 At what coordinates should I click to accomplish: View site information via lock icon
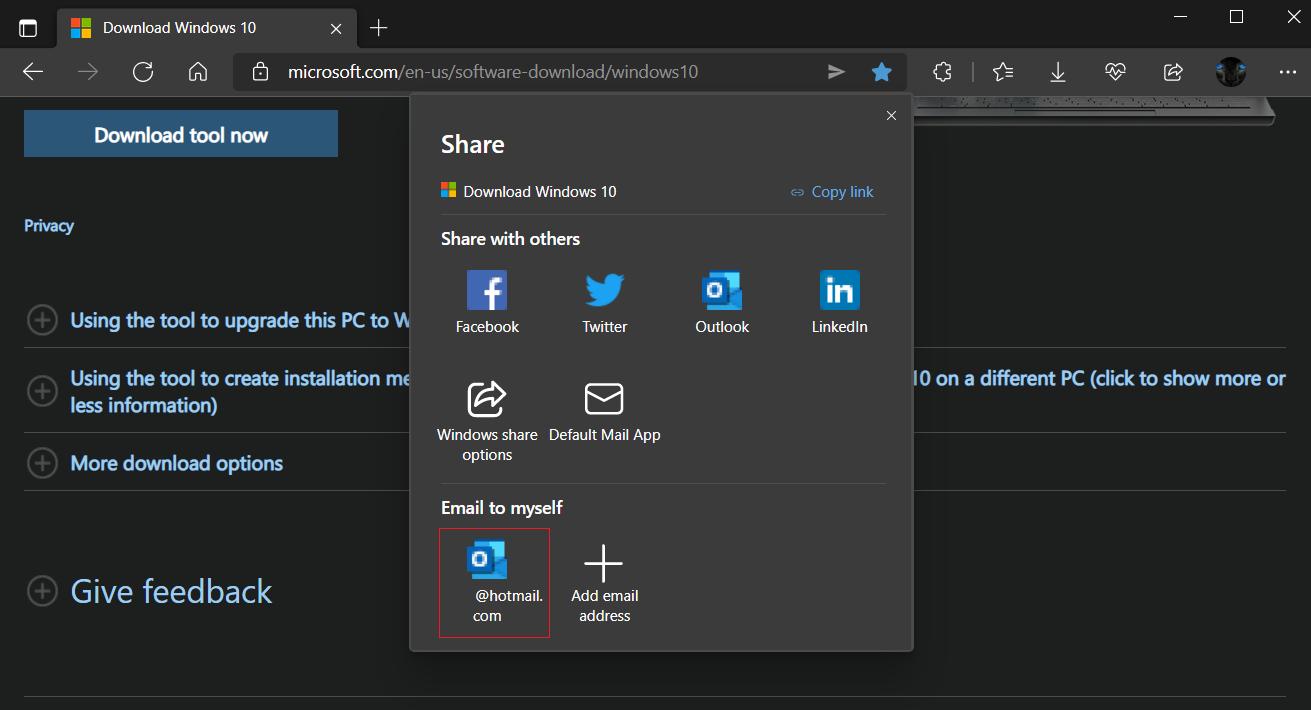click(261, 72)
